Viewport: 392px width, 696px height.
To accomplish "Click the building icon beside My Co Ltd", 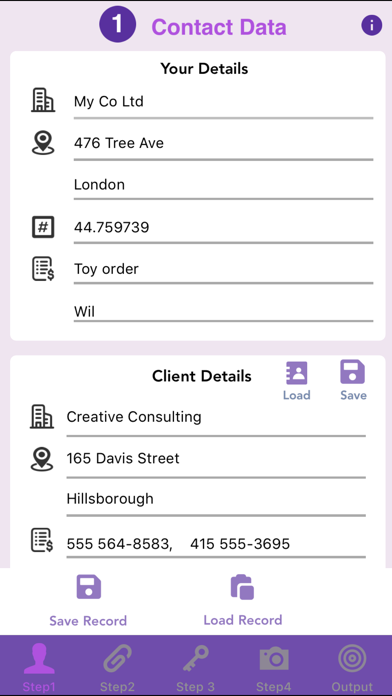I will pyautogui.click(x=43, y=100).
